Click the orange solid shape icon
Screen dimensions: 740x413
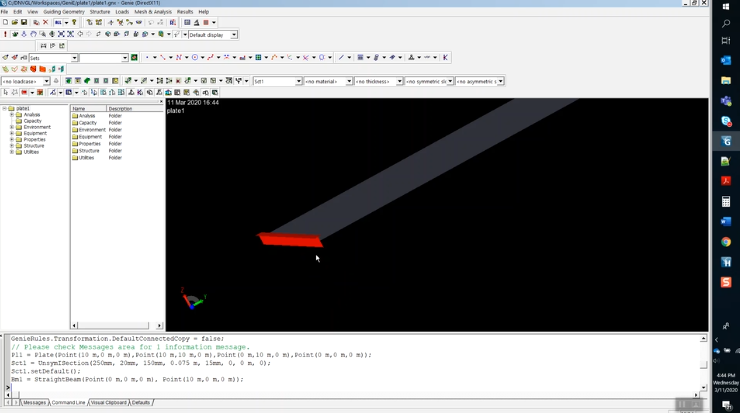pos(42,69)
